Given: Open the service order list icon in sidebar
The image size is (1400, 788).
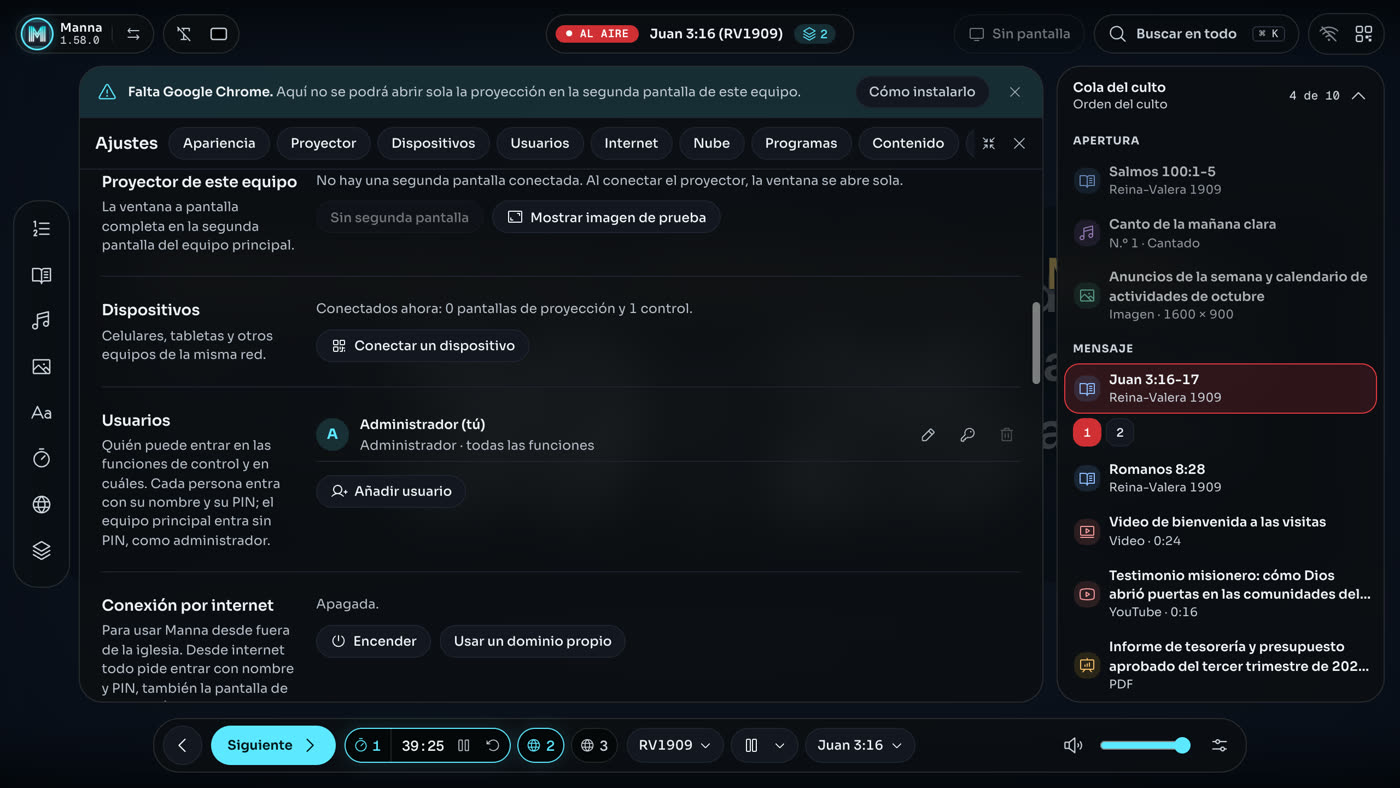Looking at the screenshot, I should coord(41,229).
